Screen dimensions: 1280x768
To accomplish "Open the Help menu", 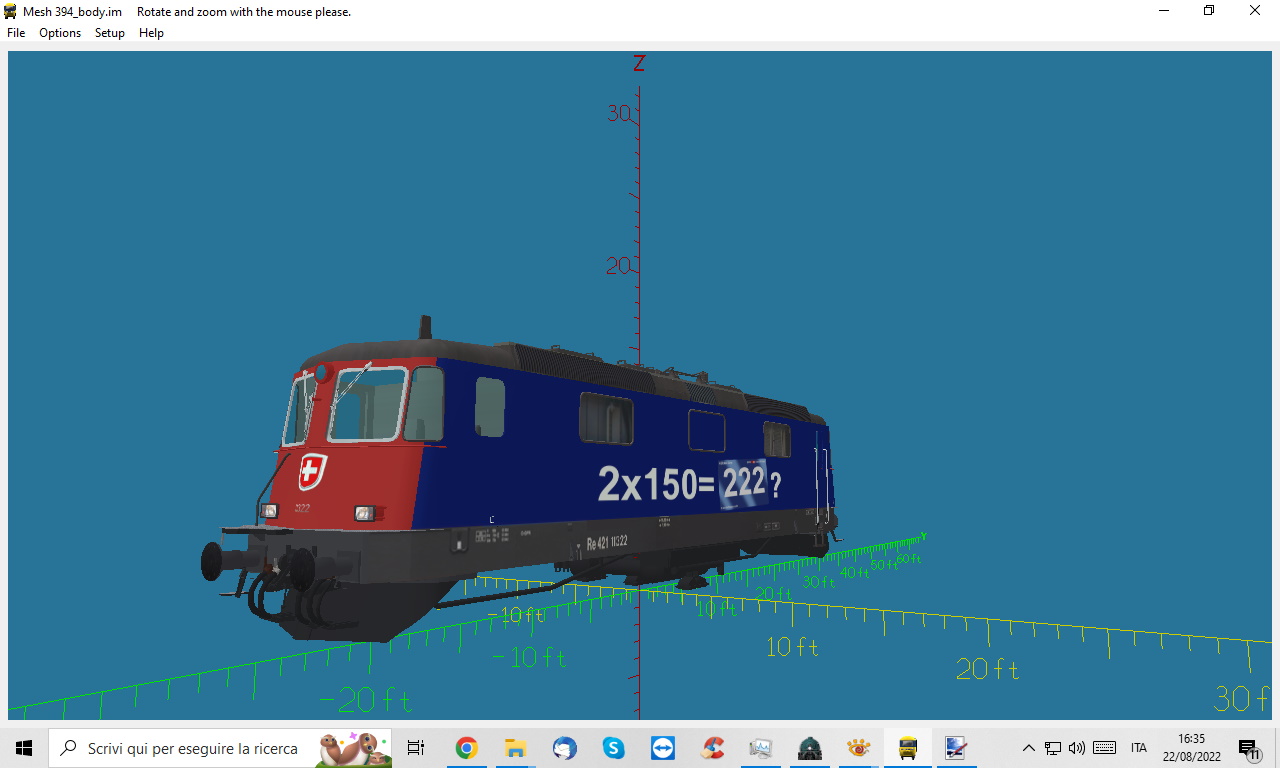I will pos(151,33).
